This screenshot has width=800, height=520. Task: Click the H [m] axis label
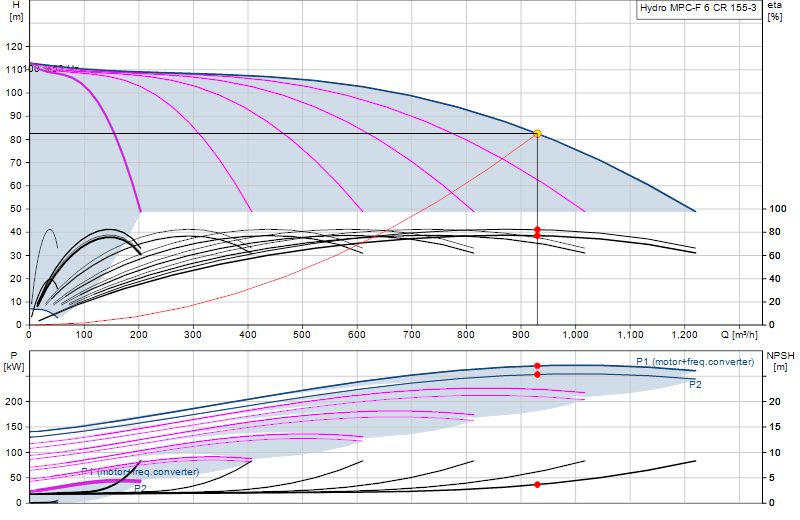click(16, 11)
